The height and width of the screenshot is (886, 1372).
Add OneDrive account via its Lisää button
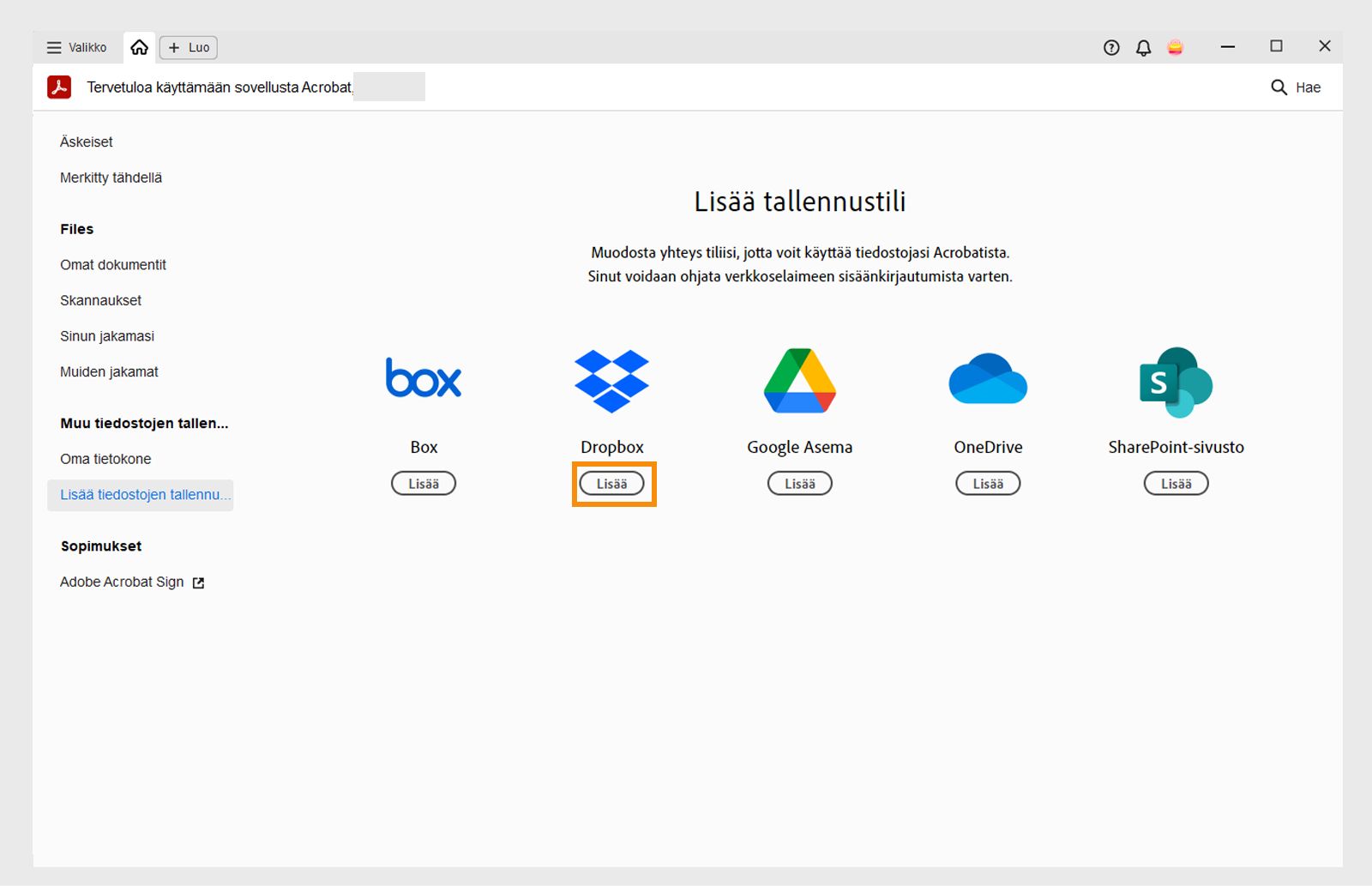(987, 483)
